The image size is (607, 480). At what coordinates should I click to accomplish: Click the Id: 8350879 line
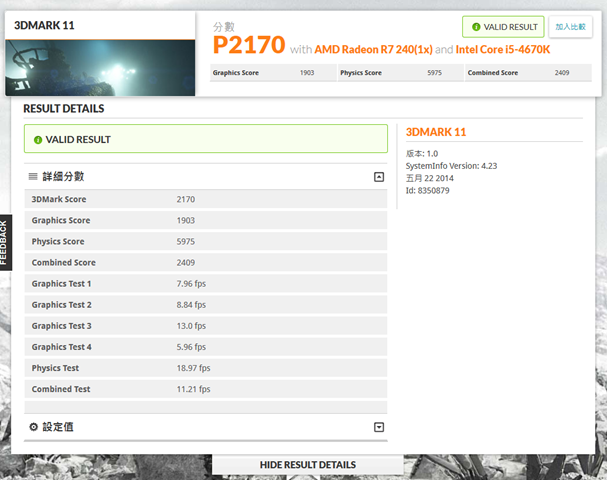(427, 190)
